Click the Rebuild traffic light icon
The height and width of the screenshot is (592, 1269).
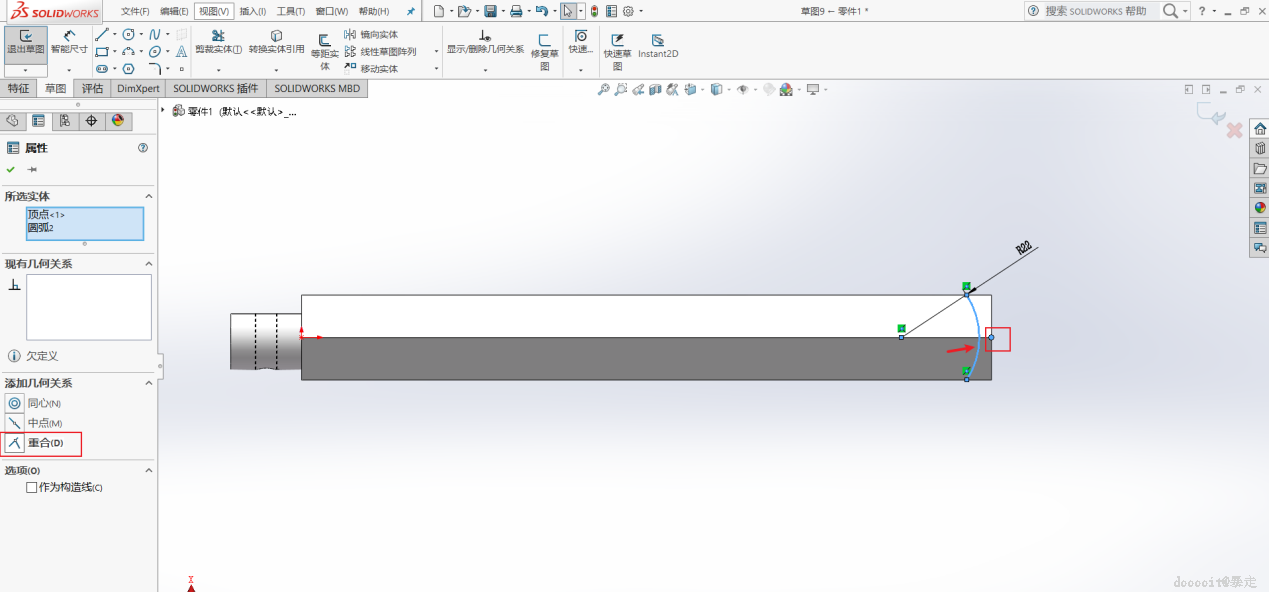pyautogui.click(x=594, y=11)
